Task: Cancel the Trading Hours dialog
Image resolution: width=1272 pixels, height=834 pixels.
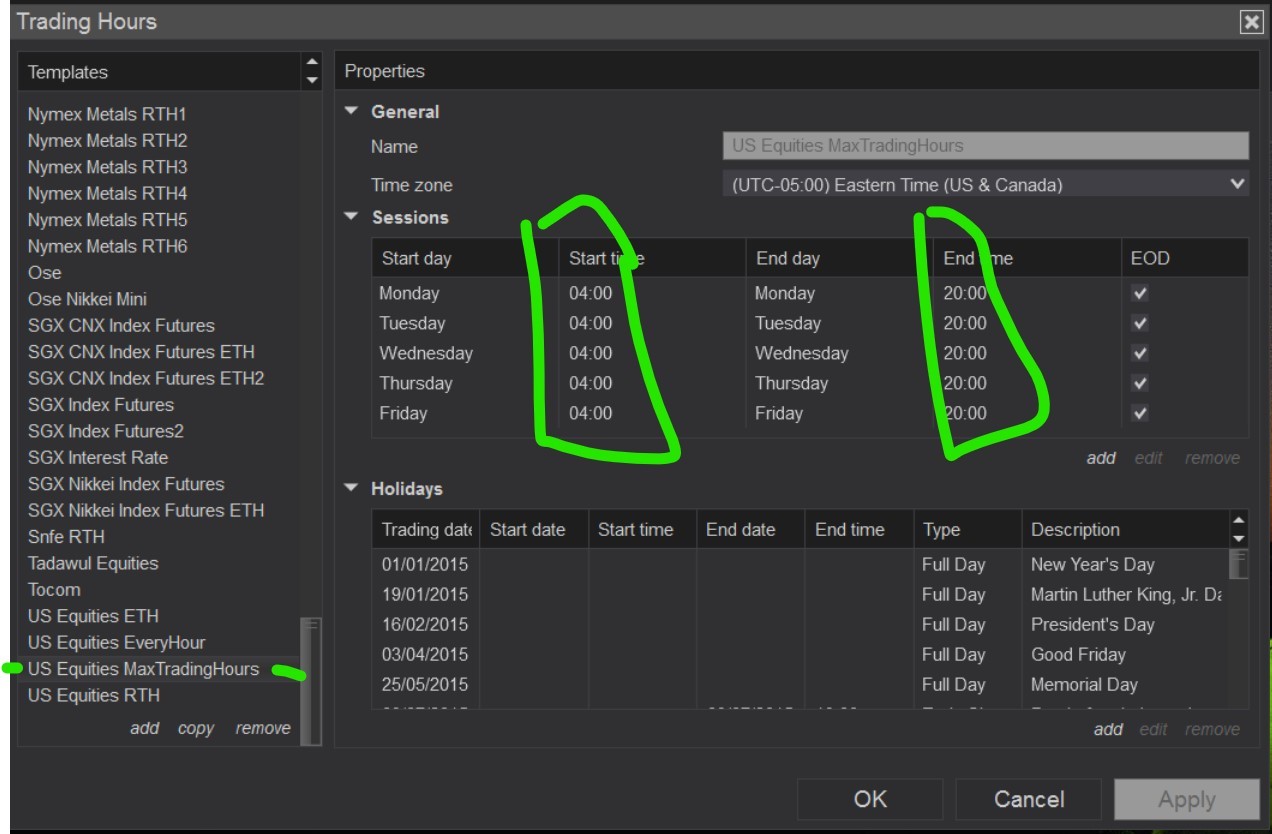Action: (1028, 799)
